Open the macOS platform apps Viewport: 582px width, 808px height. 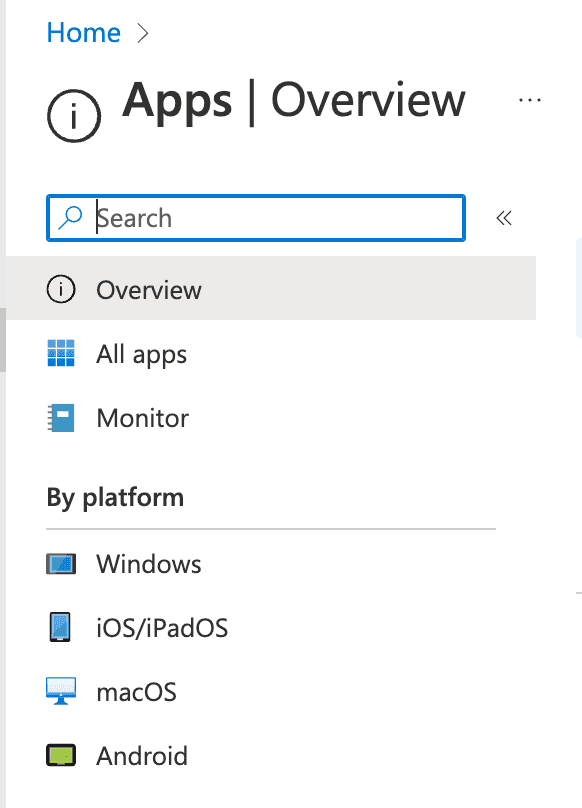pos(271,692)
